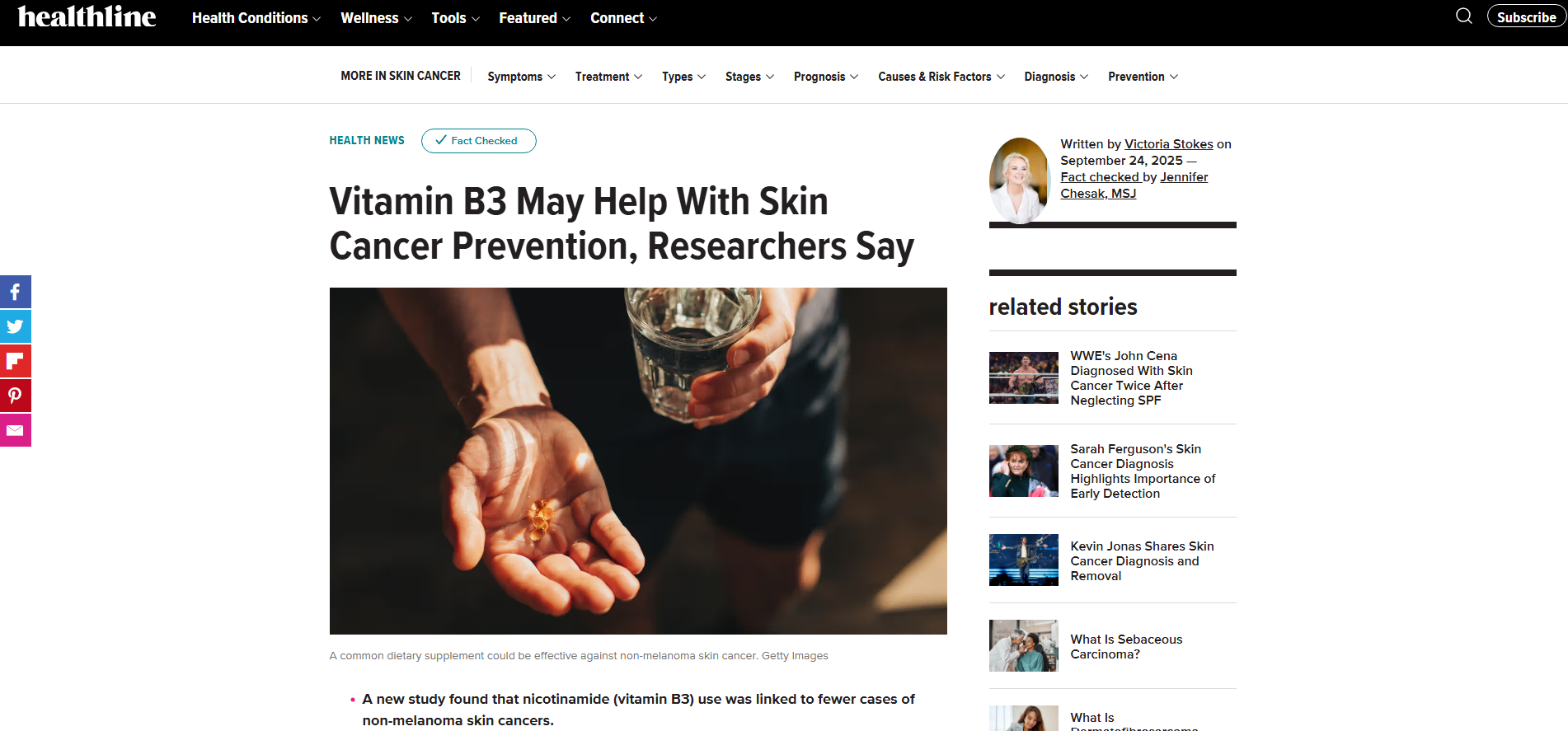The width and height of the screenshot is (1568, 731).
Task: Click the Subscribe button
Action: tap(1526, 16)
